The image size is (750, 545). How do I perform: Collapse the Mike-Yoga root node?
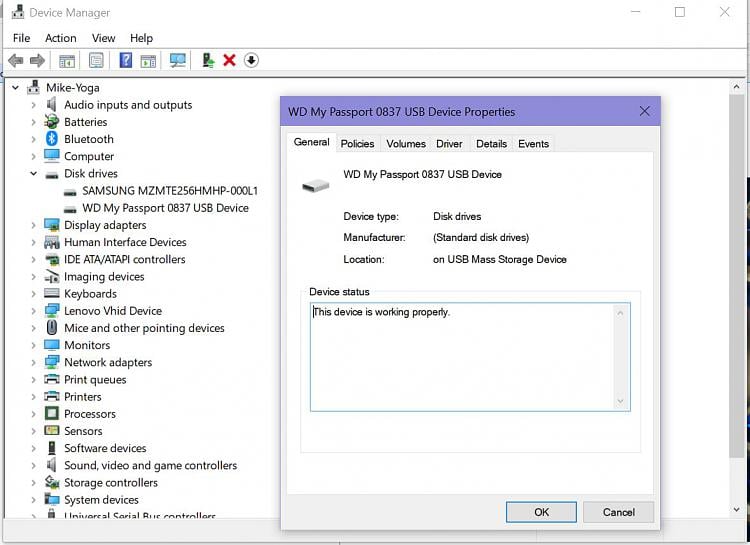pos(16,88)
